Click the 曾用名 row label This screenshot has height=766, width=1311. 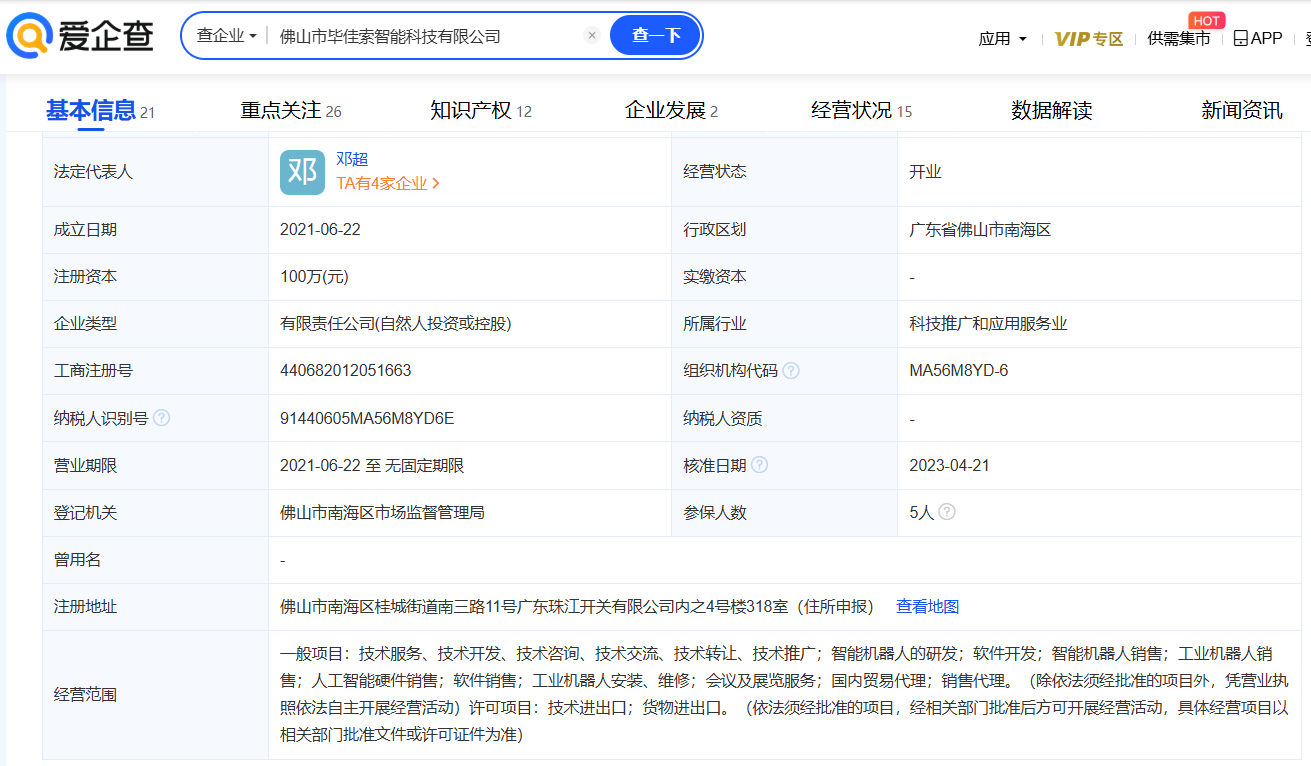tap(77, 560)
